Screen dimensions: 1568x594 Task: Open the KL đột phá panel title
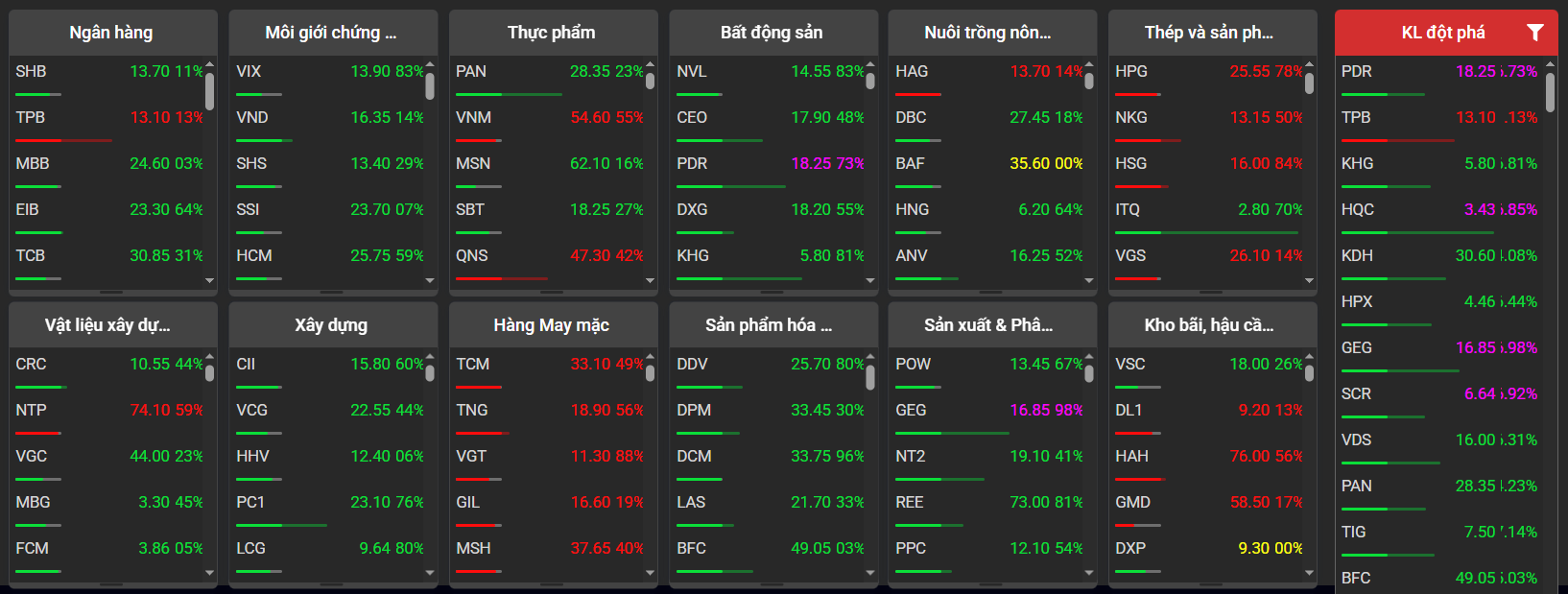pos(1443,33)
